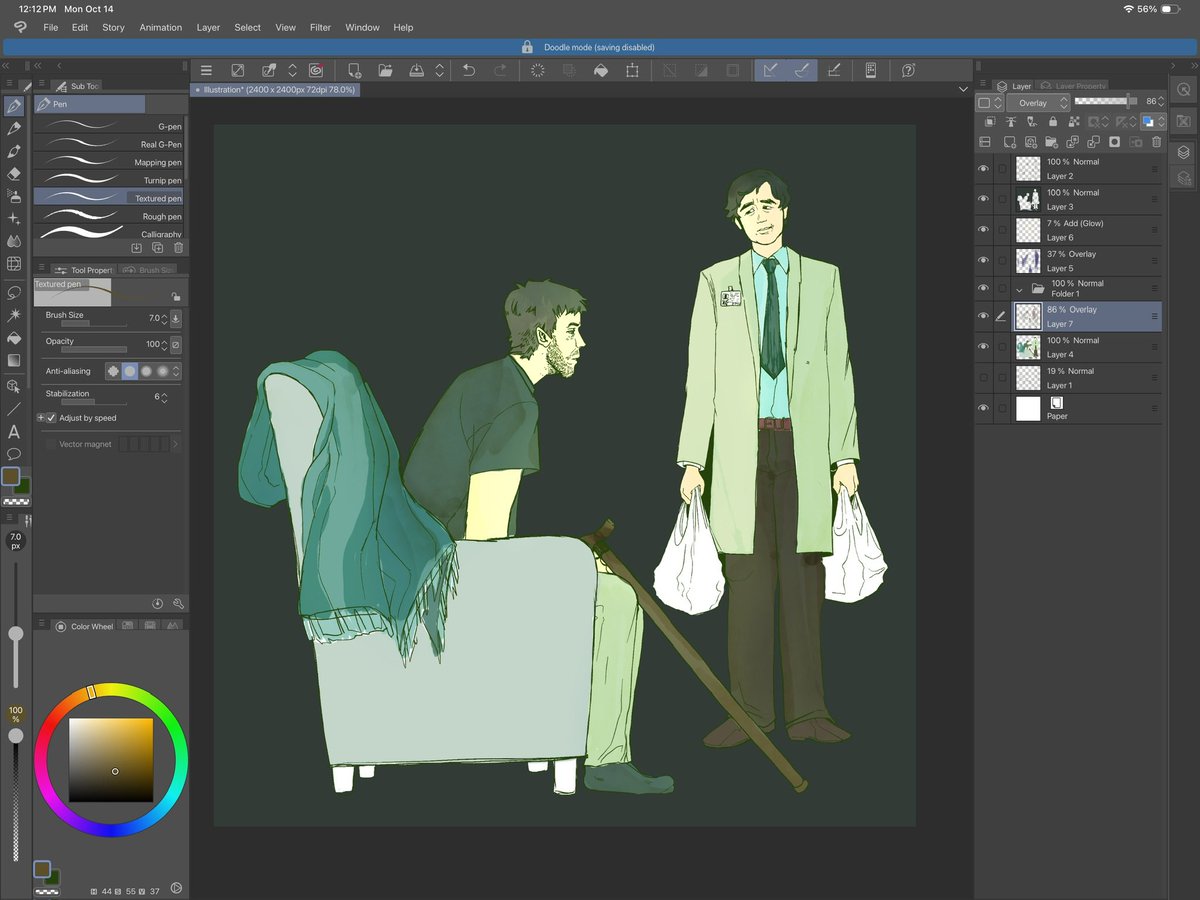Expand the Adjust by speed plus button

pos(41,418)
